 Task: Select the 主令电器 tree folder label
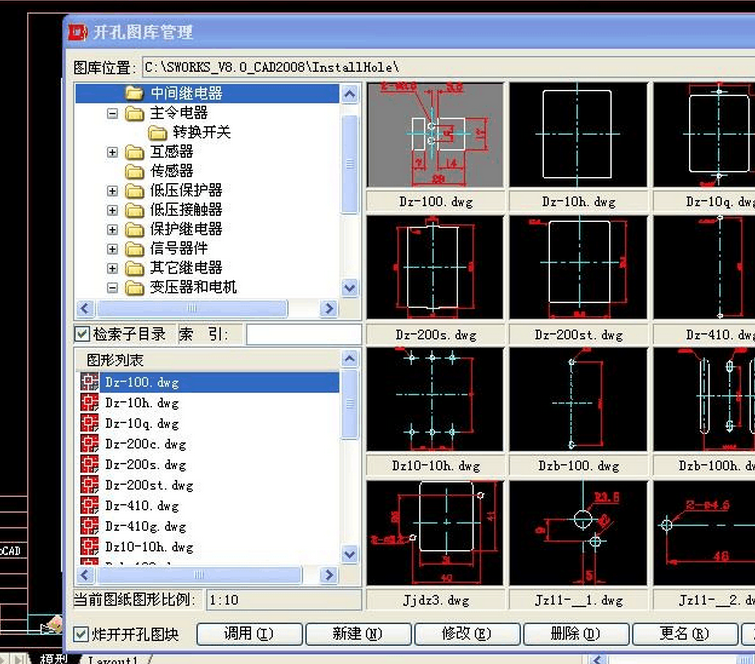(179, 113)
